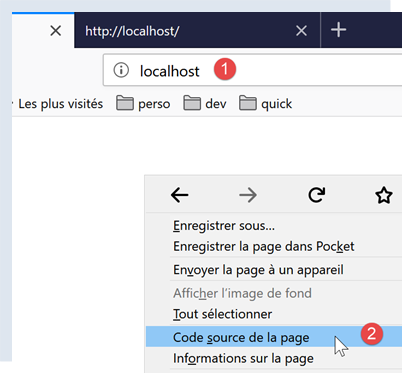Viewport: 402px width, 373px height.
Task: Click the localhost address bar field
Action: [253, 70]
